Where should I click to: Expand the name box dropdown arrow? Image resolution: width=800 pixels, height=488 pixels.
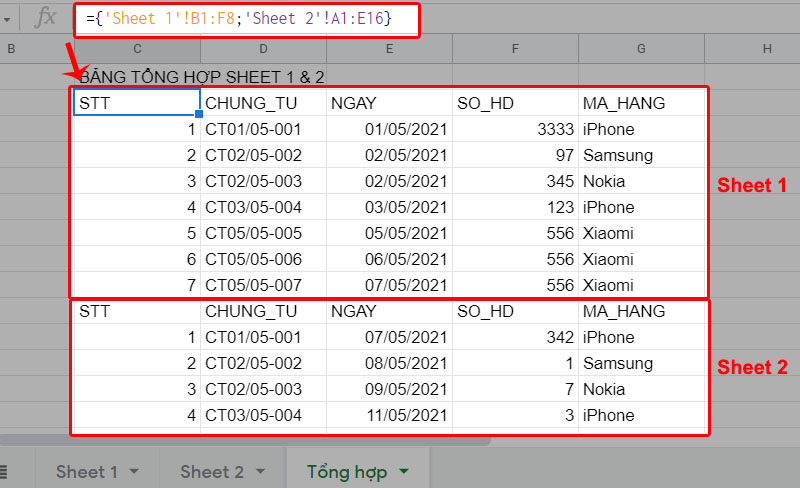click(x=6, y=19)
